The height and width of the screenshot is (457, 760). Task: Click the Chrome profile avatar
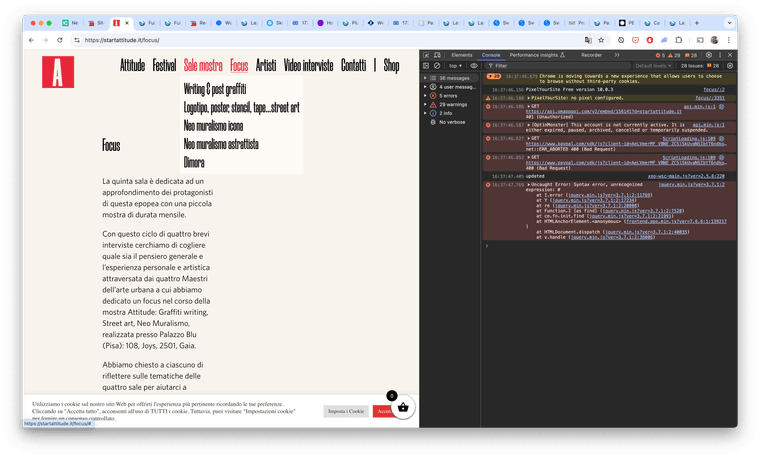pyautogui.click(x=714, y=40)
